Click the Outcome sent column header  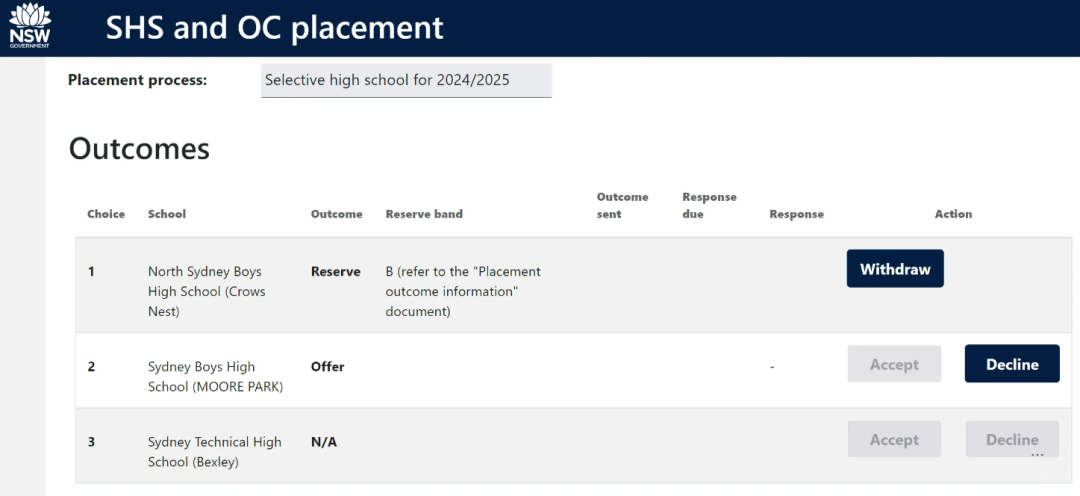622,205
